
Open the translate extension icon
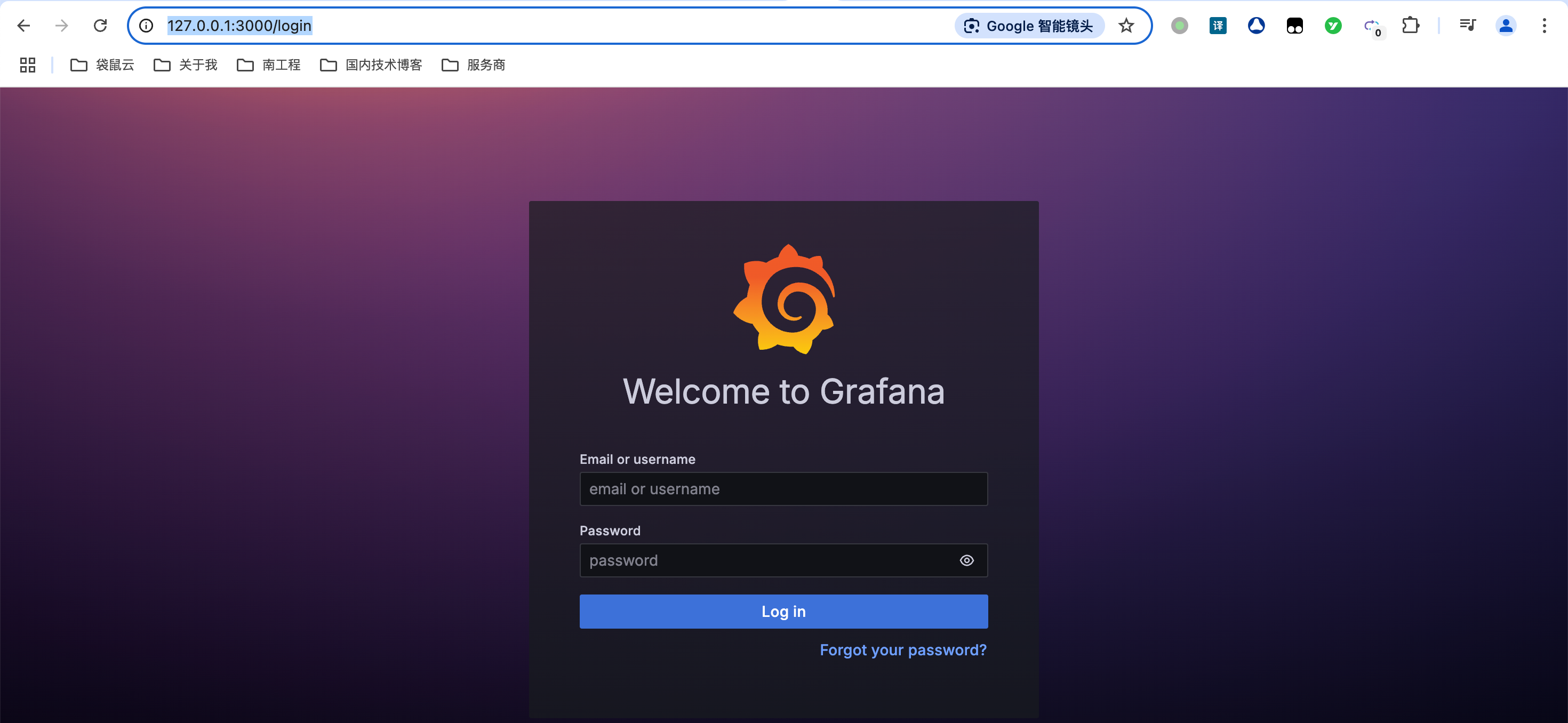(x=1218, y=26)
